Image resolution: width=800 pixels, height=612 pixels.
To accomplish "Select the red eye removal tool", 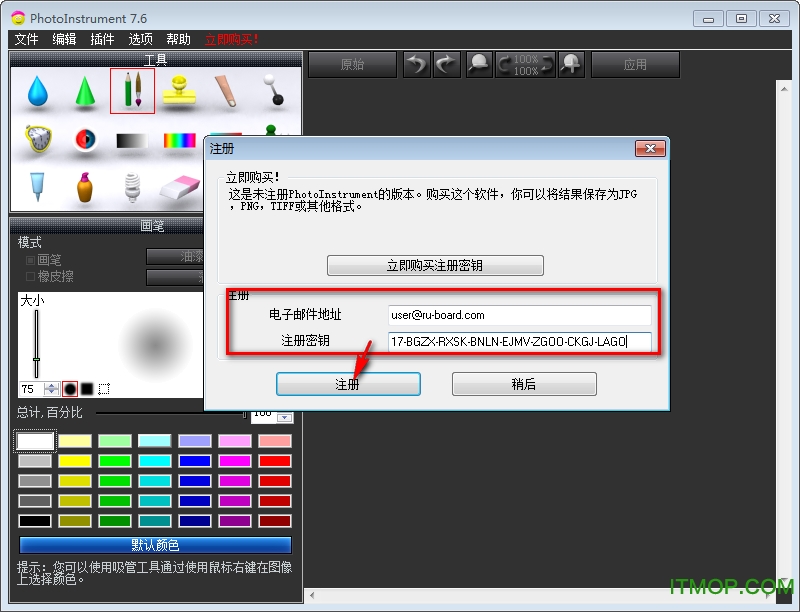I will 85,139.
